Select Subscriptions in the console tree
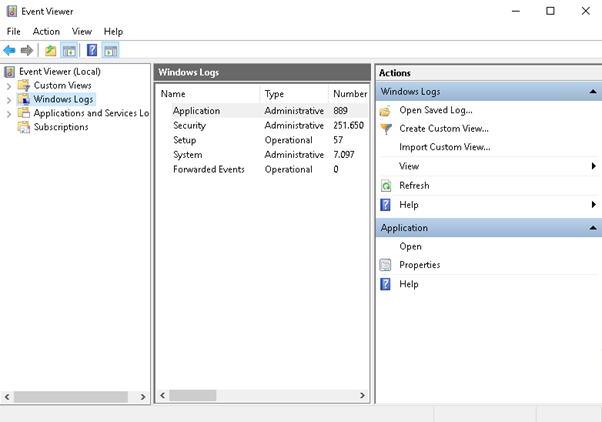Image resolution: width=602 pixels, height=422 pixels. pyautogui.click(x=61, y=127)
